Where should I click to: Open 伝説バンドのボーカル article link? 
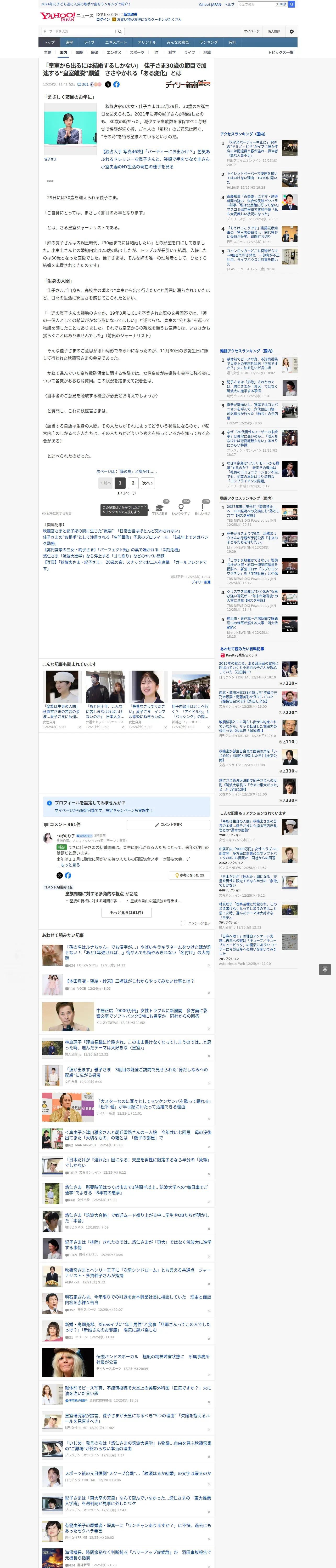coord(153,1359)
